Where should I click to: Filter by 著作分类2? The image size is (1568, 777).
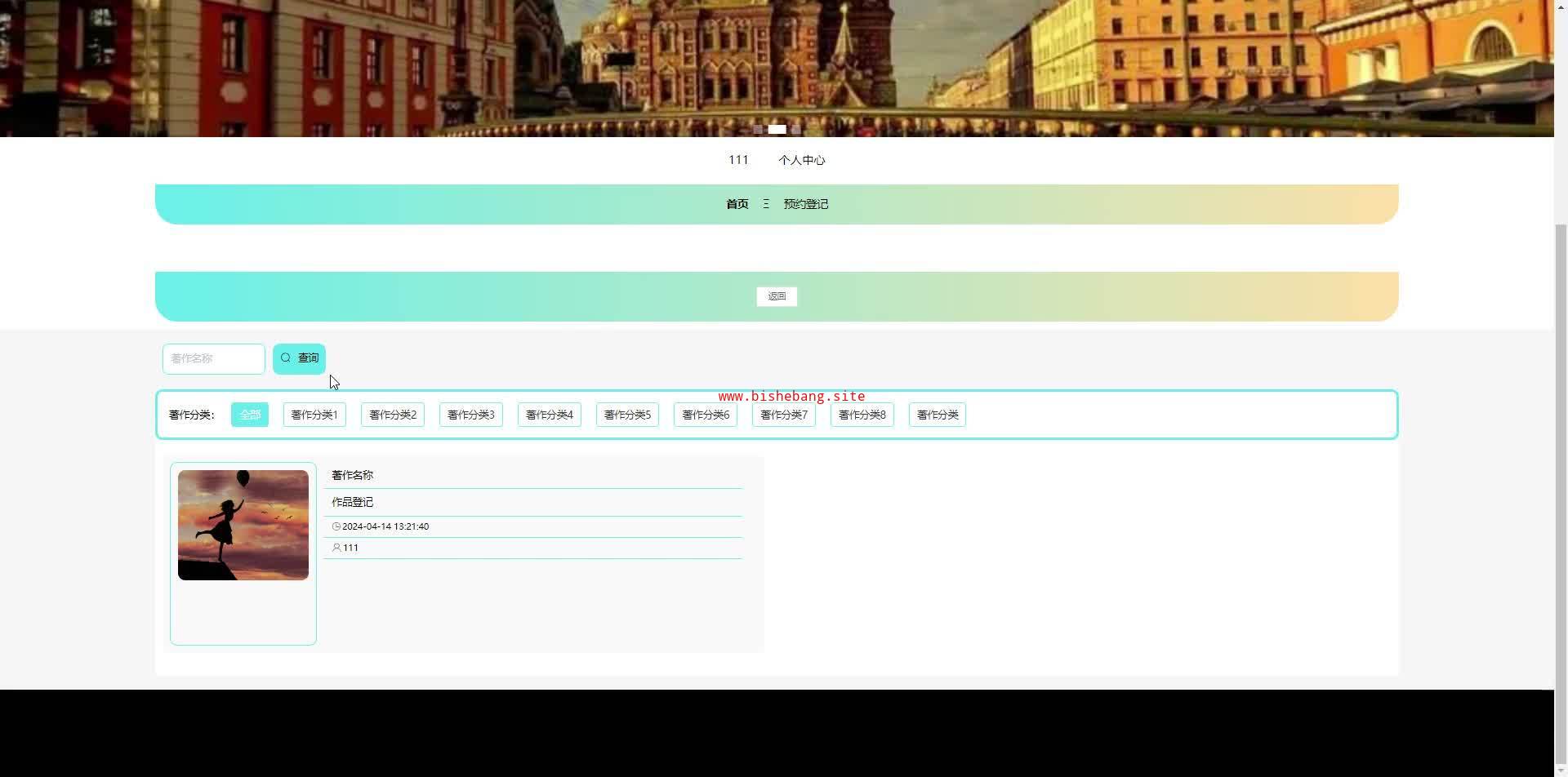[x=393, y=415]
